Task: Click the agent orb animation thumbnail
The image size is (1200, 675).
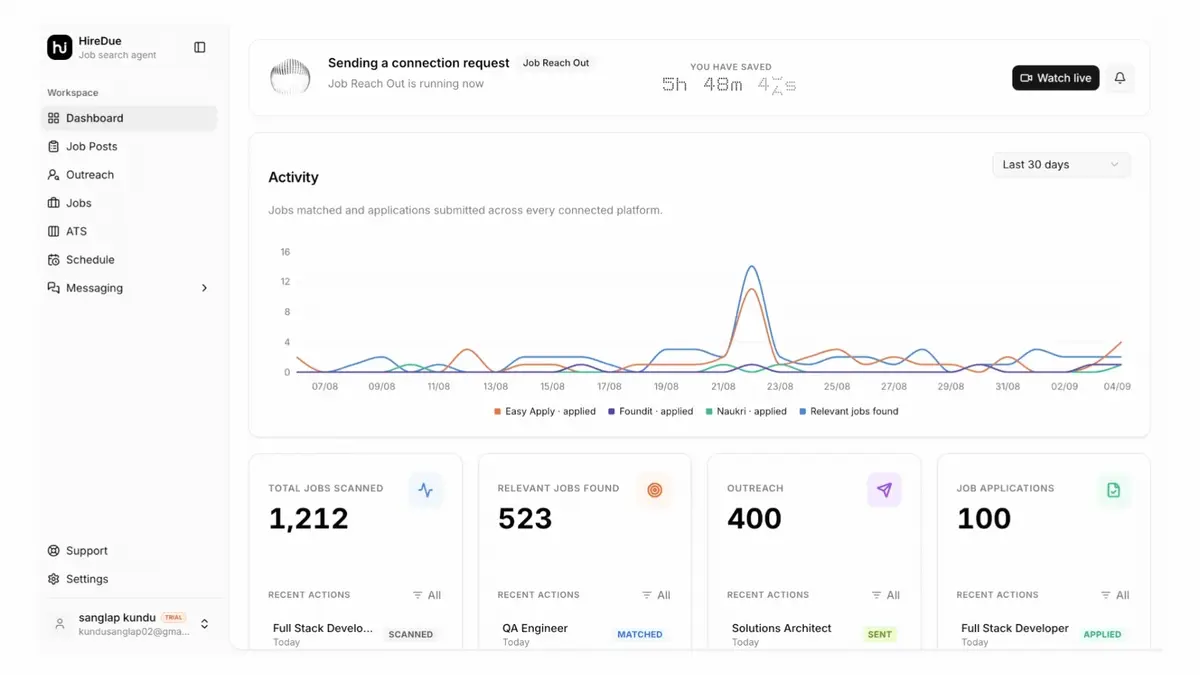Action: point(290,77)
